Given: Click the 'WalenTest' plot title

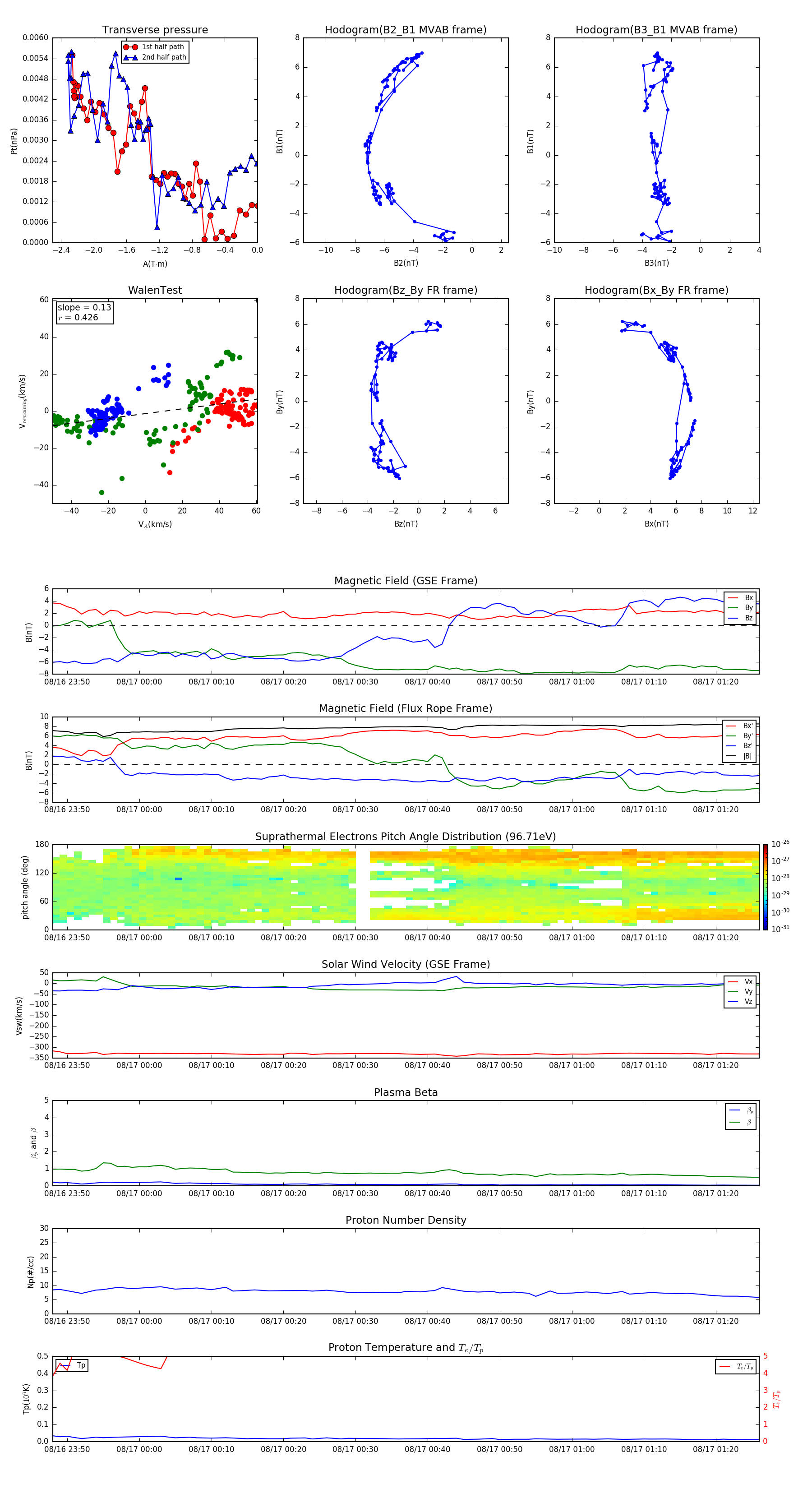Looking at the screenshot, I should pyautogui.click(x=155, y=290).
